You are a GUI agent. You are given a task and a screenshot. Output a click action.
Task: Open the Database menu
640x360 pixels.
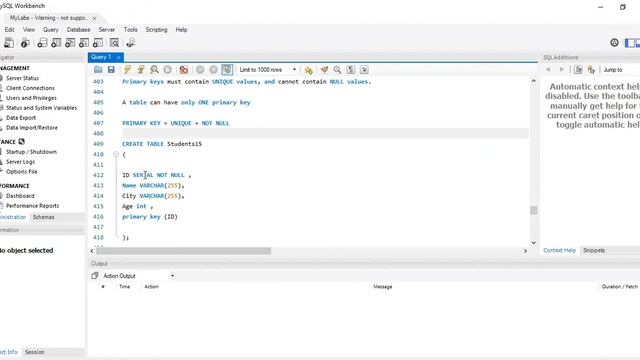click(78, 30)
